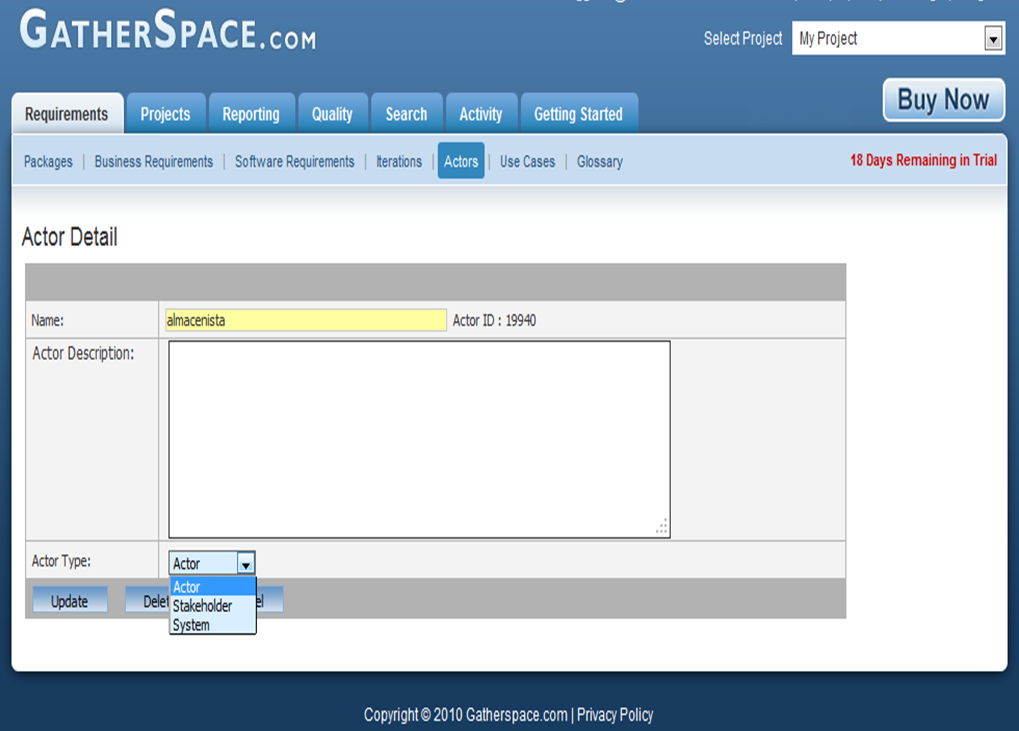Click inside the Actor Description text area
Viewport: 1019px width, 731px height.
[x=418, y=439]
